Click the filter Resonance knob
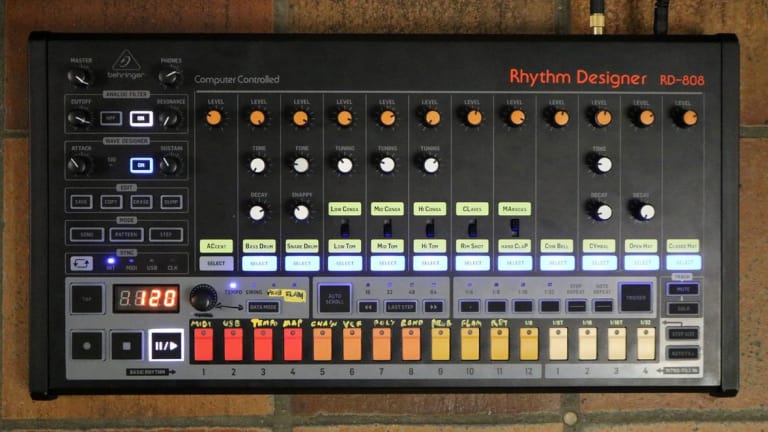This screenshot has height=432, width=768. pyautogui.click(x=169, y=118)
